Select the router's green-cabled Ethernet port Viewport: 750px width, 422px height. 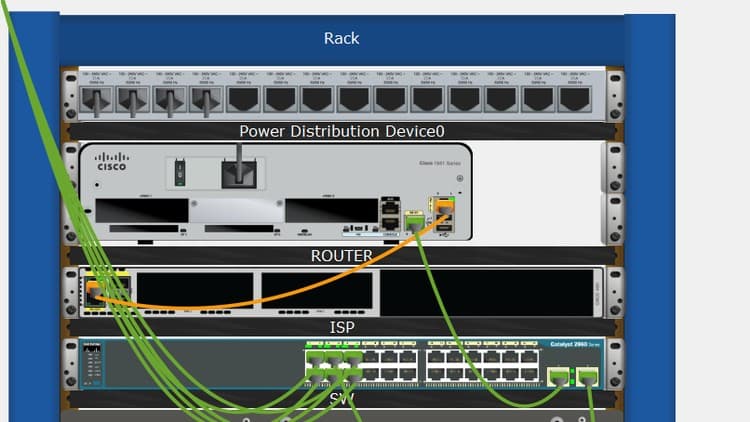414,222
